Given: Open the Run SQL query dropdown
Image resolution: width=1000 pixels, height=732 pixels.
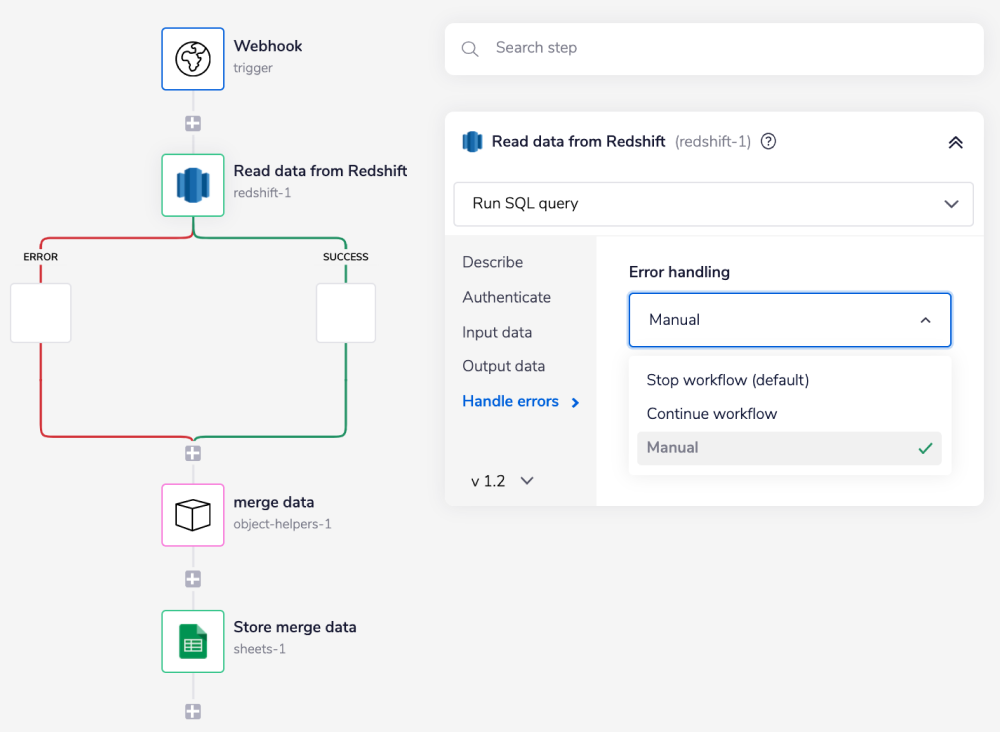Looking at the screenshot, I should coord(713,204).
